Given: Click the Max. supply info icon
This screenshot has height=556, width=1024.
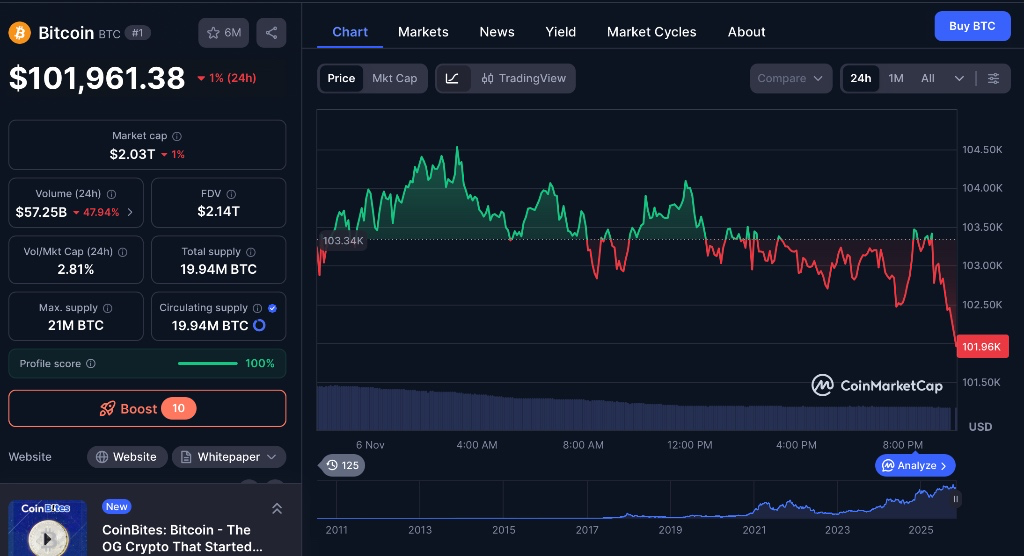Looking at the screenshot, I should pyautogui.click(x=107, y=308).
